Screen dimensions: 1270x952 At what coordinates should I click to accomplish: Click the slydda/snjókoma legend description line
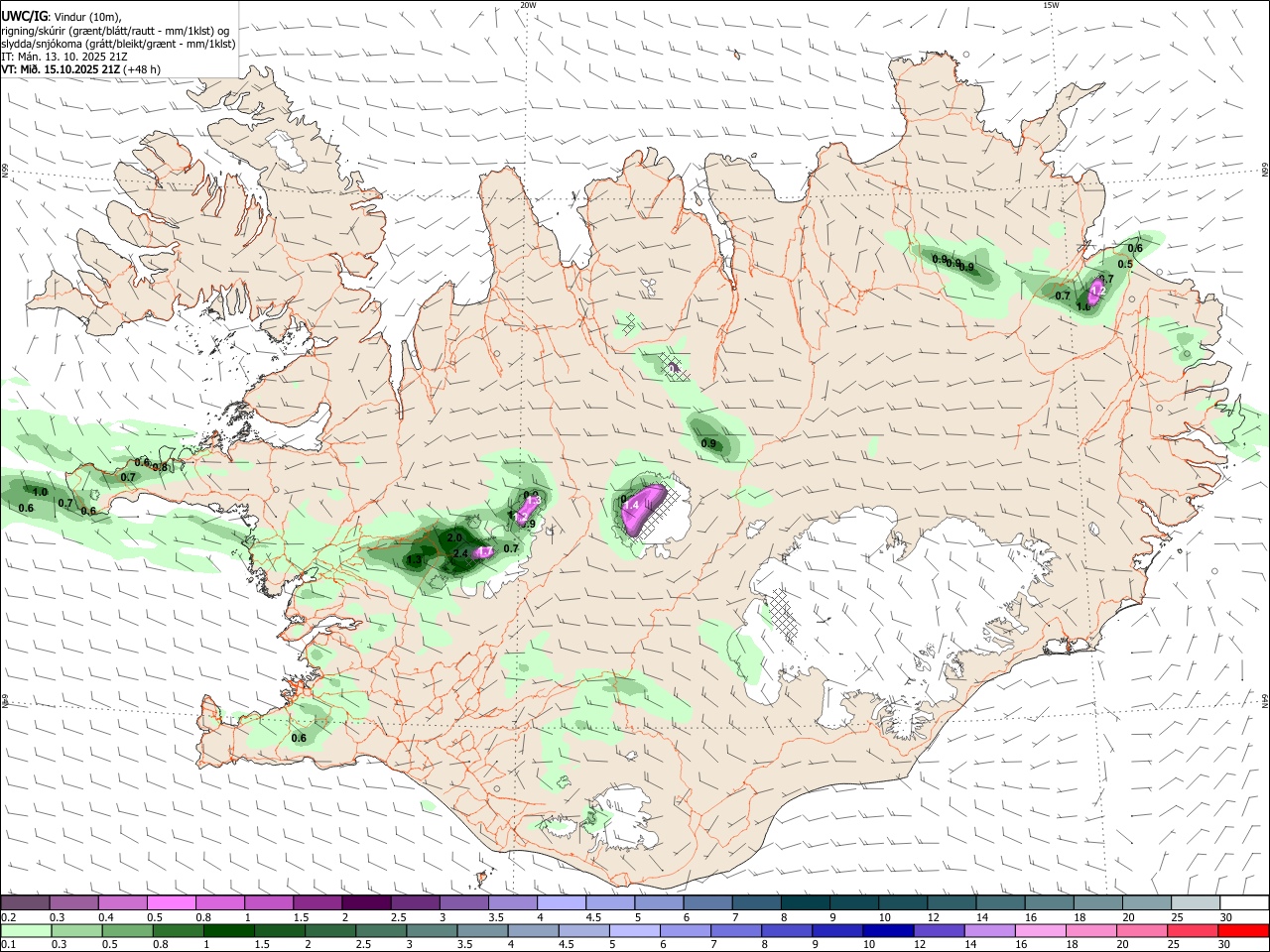pos(118,44)
